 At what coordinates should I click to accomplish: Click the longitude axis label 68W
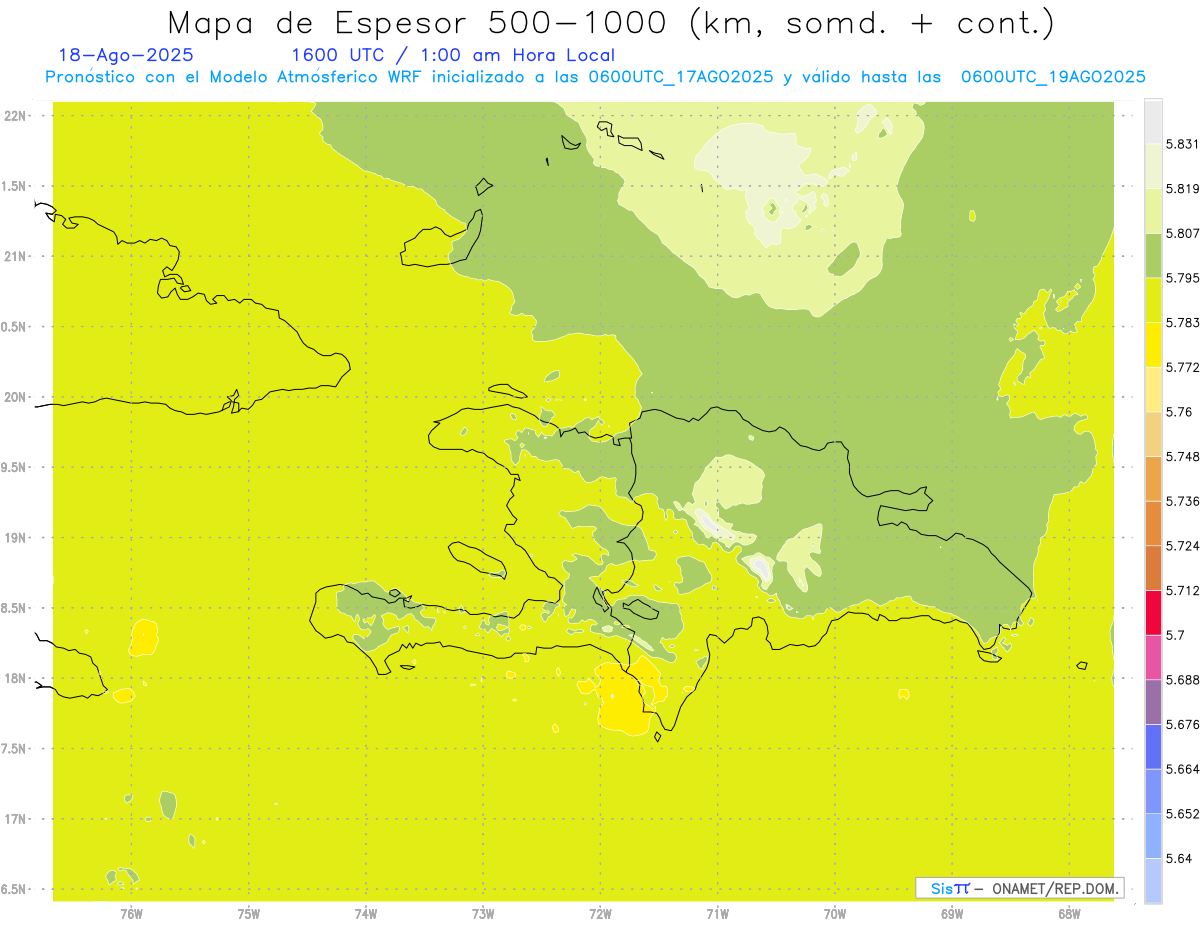pos(1069,913)
